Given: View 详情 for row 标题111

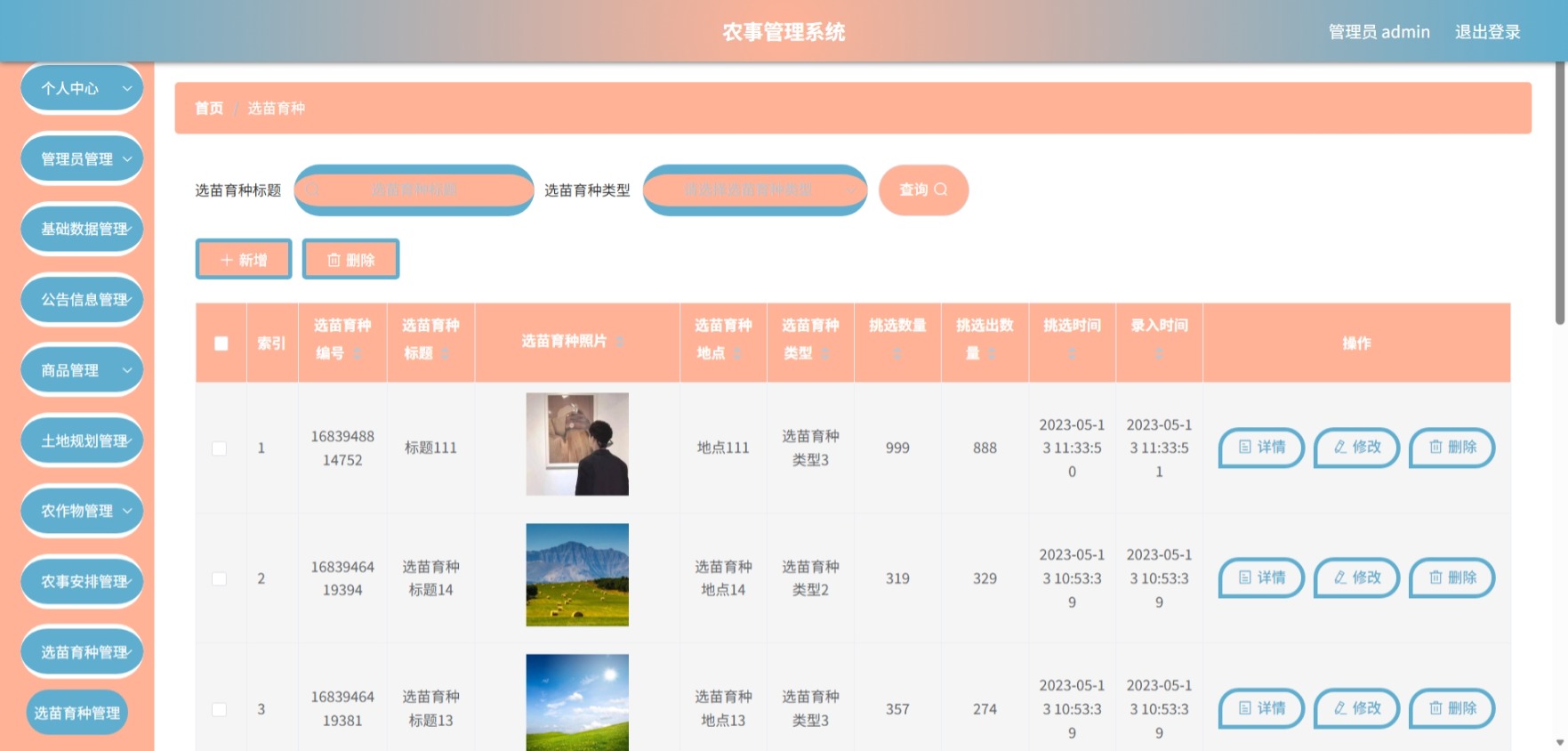Looking at the screenshot, I should (x=1261, y=447).
